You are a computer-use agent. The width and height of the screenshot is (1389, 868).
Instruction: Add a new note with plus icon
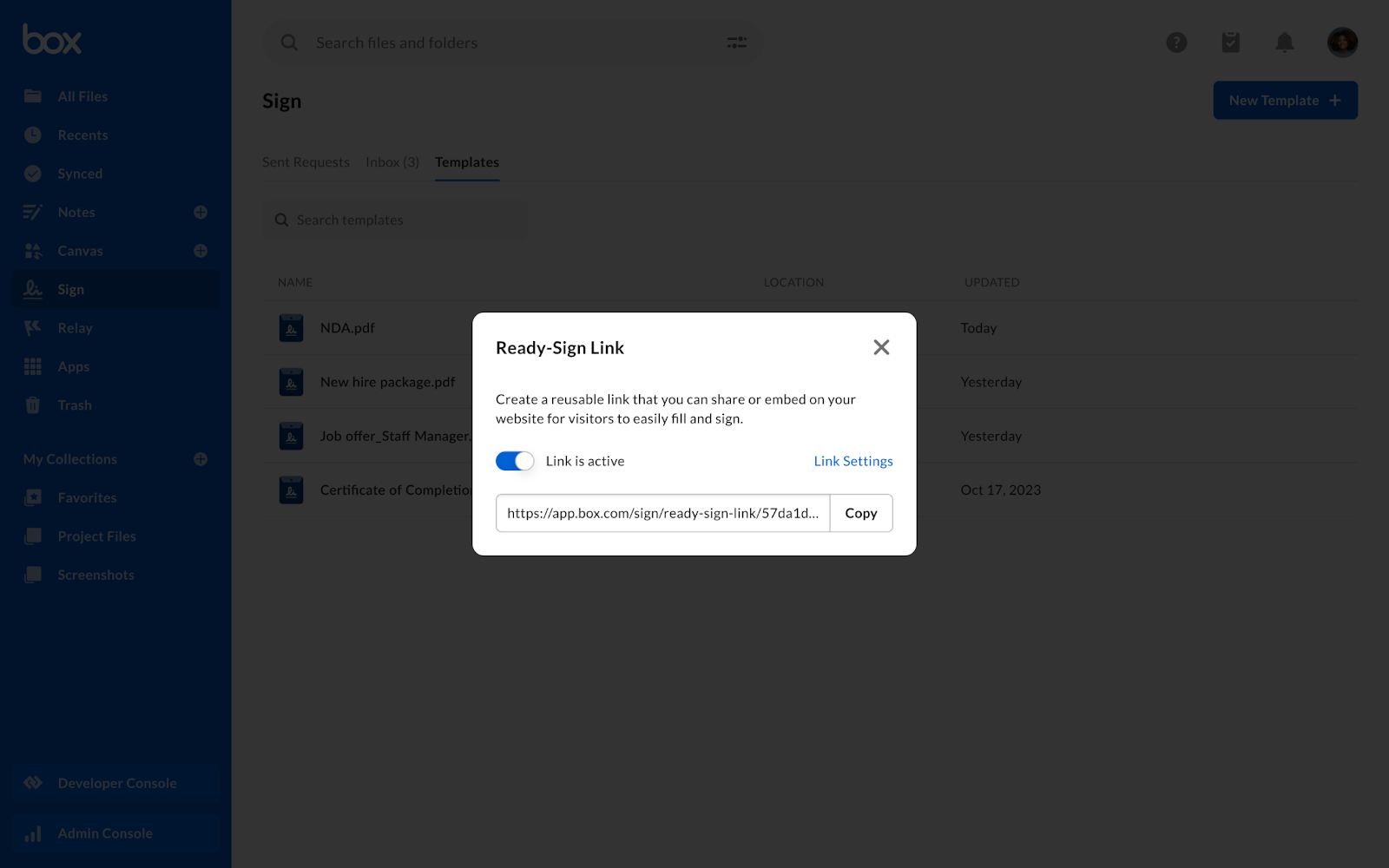tap(201, 212)
